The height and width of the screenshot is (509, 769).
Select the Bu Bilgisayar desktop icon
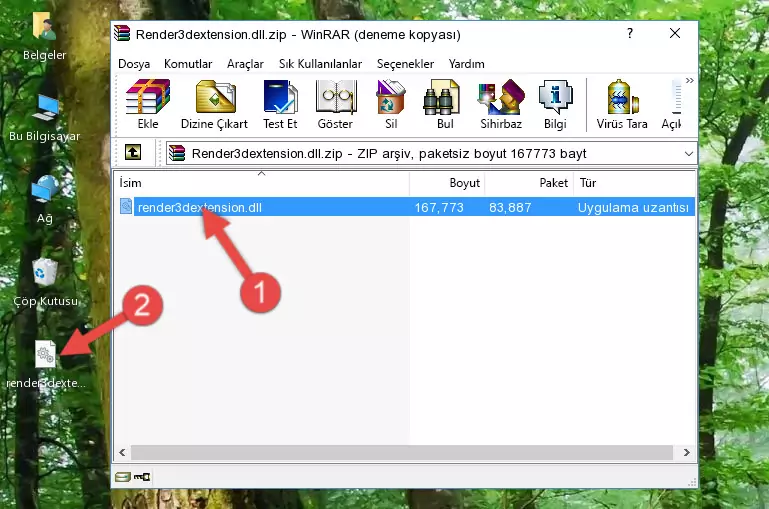[45, 118]
